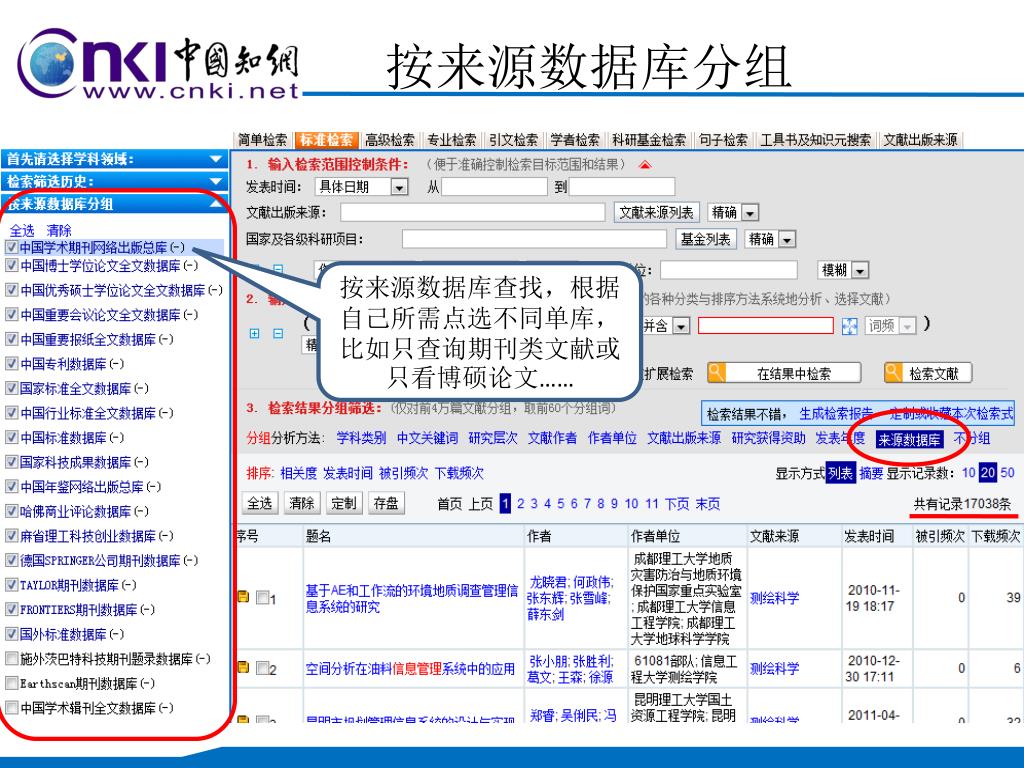Click the 存盘 button above results

click(386, 503)
